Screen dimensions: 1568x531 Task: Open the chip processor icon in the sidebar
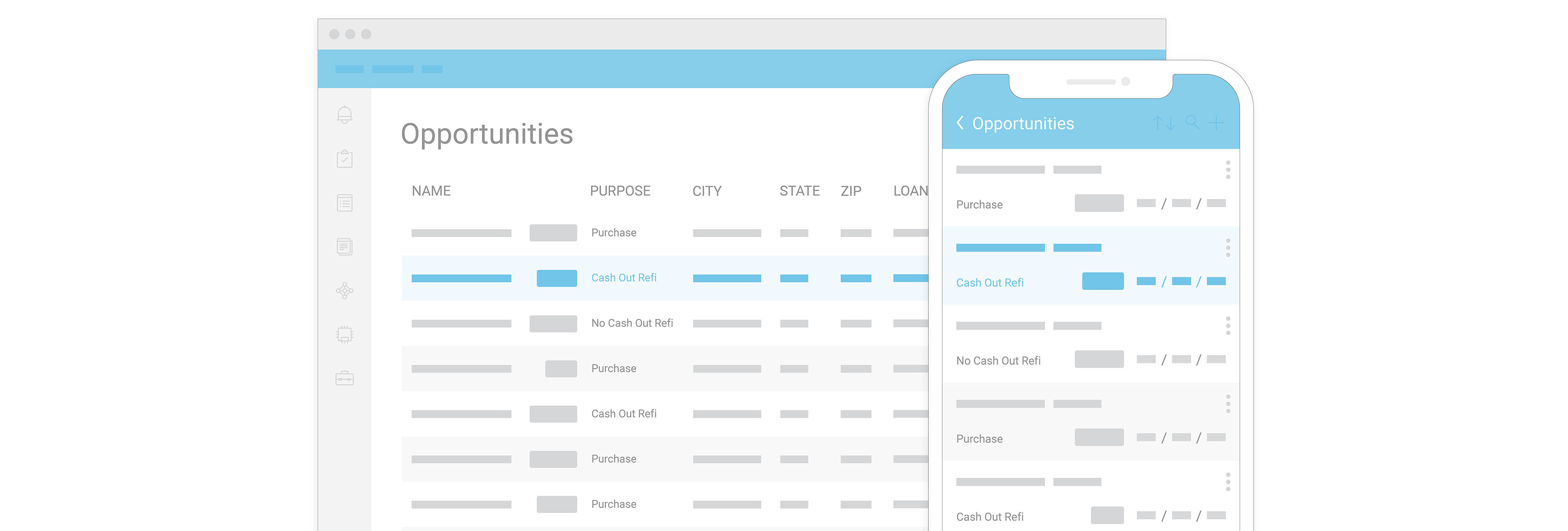pos(345,334)
